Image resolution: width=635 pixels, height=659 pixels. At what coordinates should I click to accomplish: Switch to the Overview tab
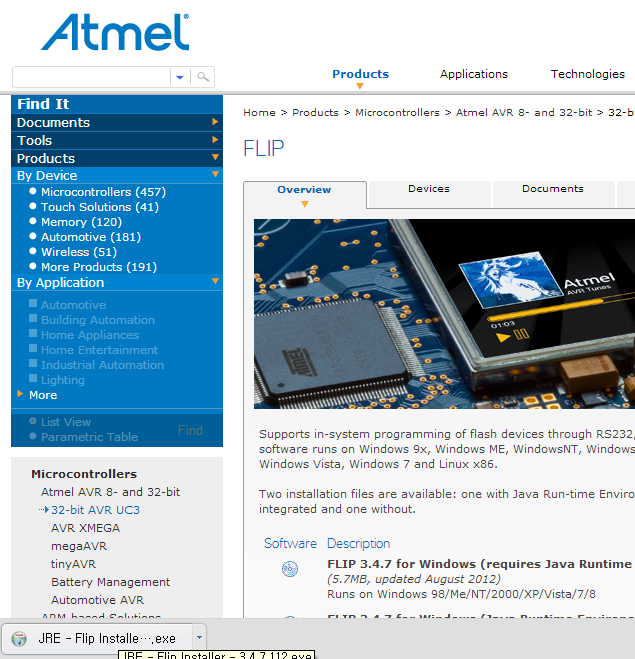pos(305,195)
